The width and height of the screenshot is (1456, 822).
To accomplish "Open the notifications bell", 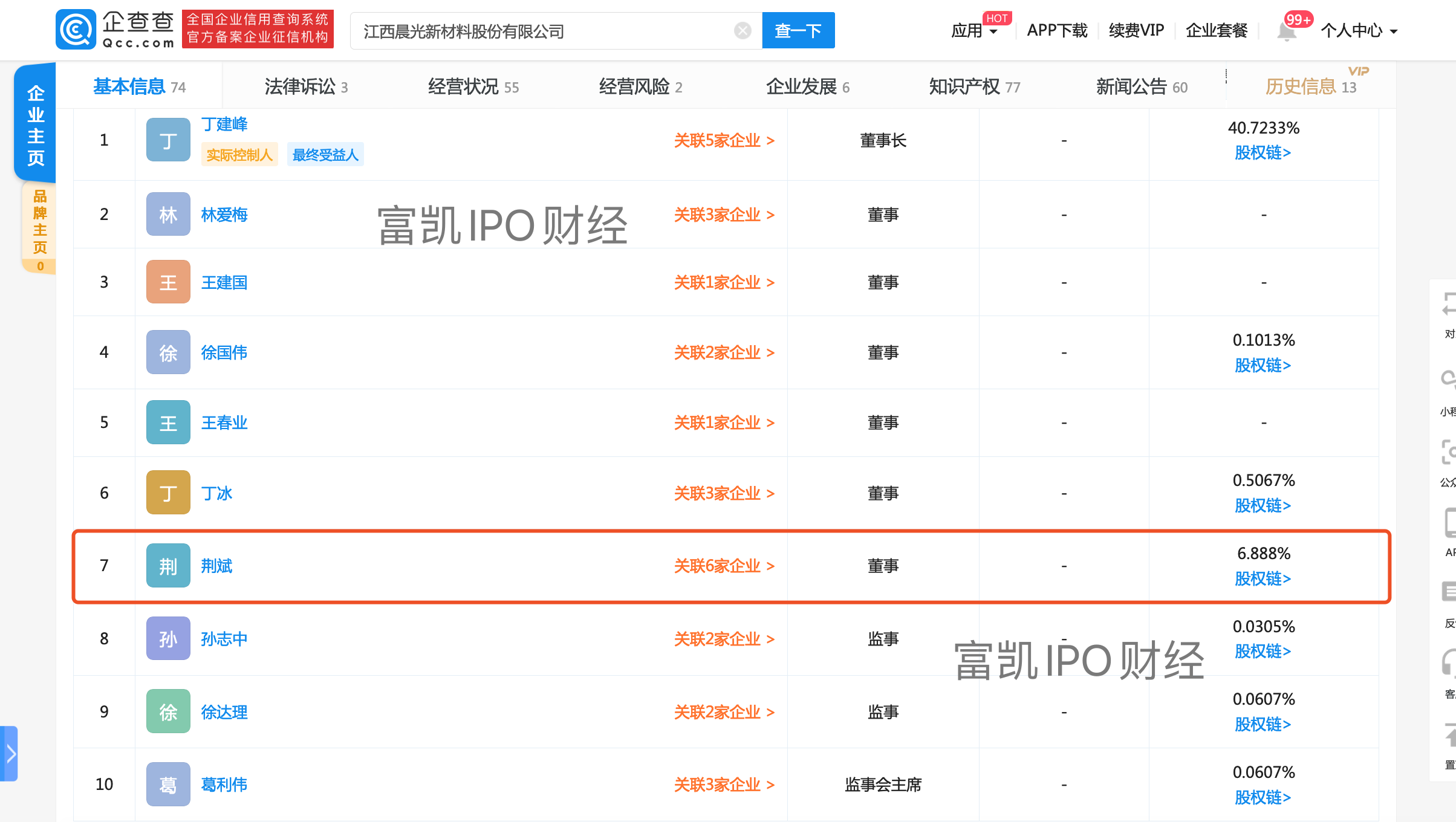I will coord(1287,31).
